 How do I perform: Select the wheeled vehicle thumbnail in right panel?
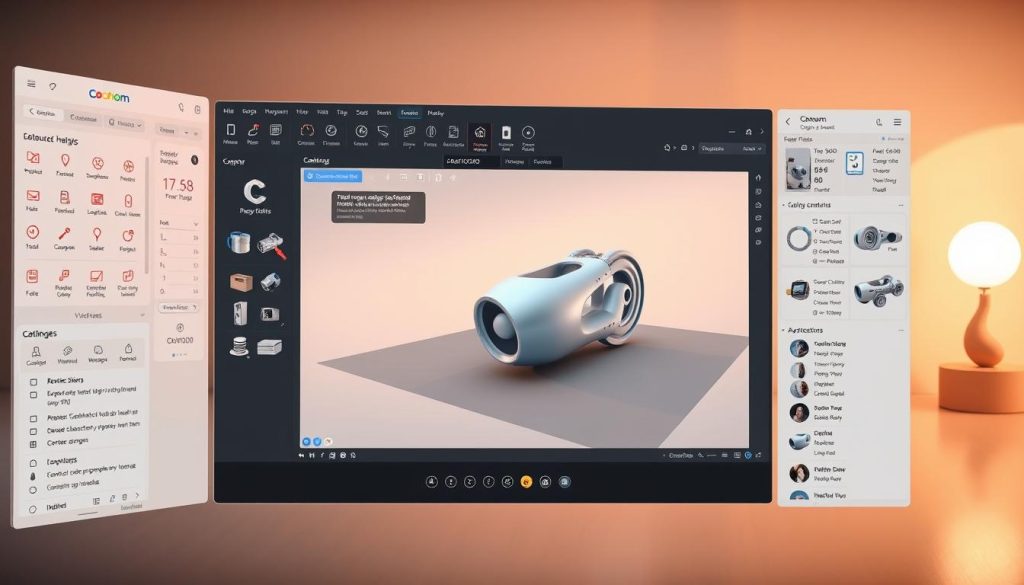tap(878, 290)
